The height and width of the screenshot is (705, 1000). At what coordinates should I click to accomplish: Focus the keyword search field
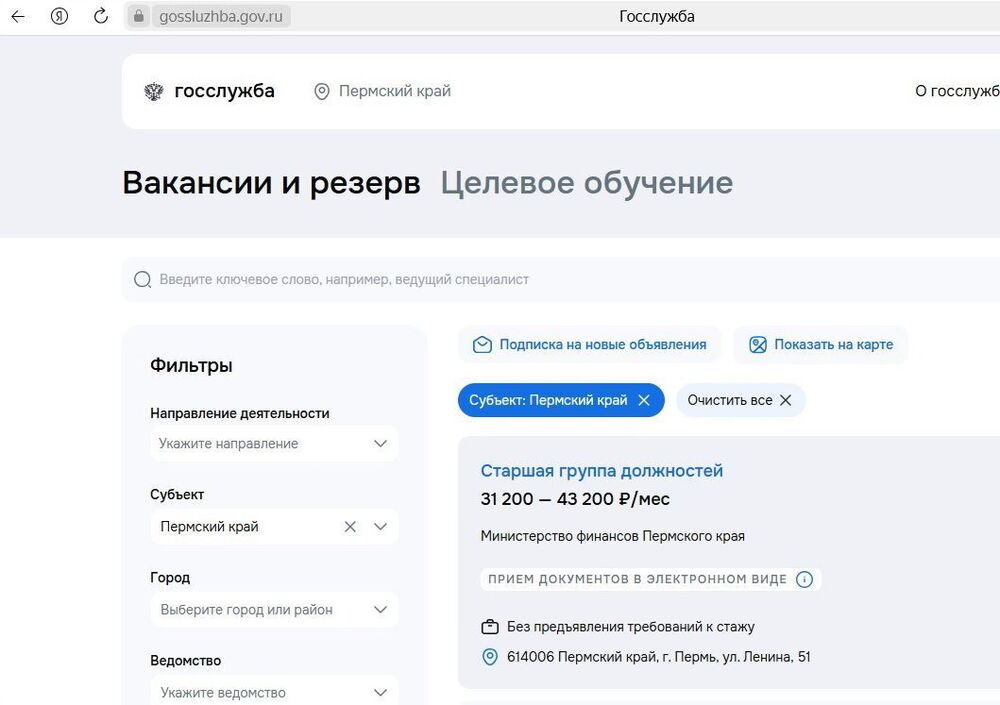(x=561, y=279)
